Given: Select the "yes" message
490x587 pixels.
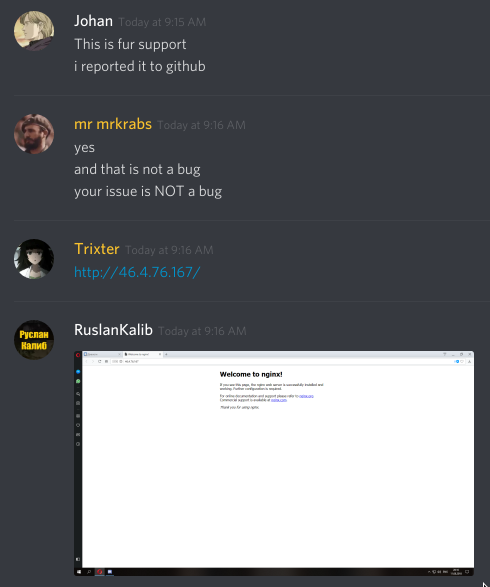Looking at the screenshot, I should pos(84,147).
